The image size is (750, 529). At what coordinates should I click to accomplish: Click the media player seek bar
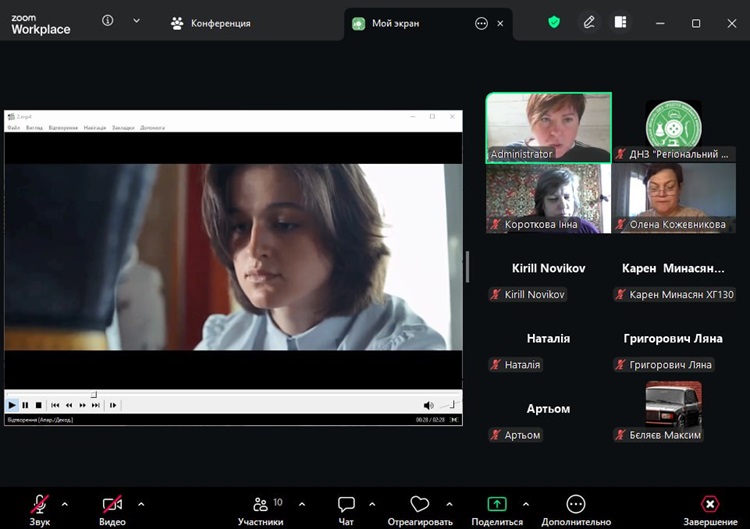click(x=230, y=394)
